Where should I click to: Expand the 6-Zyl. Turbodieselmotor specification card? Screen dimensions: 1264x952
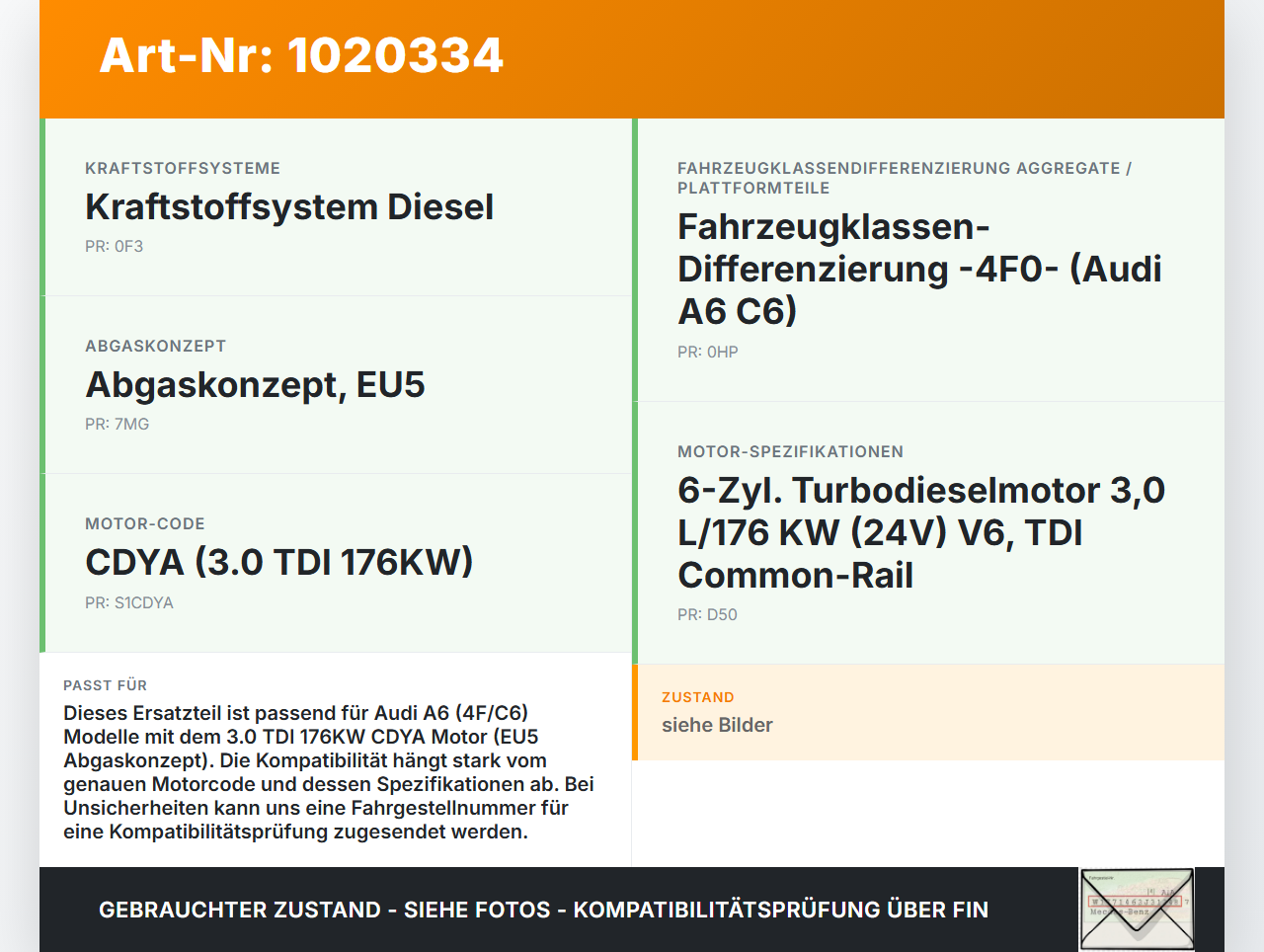(920, 531)
